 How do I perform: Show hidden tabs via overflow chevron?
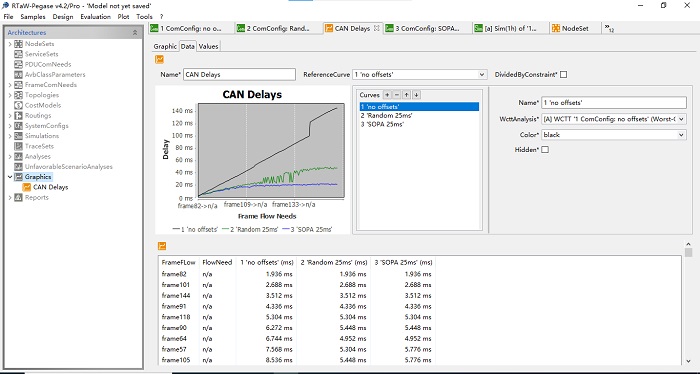click(609, 28)
